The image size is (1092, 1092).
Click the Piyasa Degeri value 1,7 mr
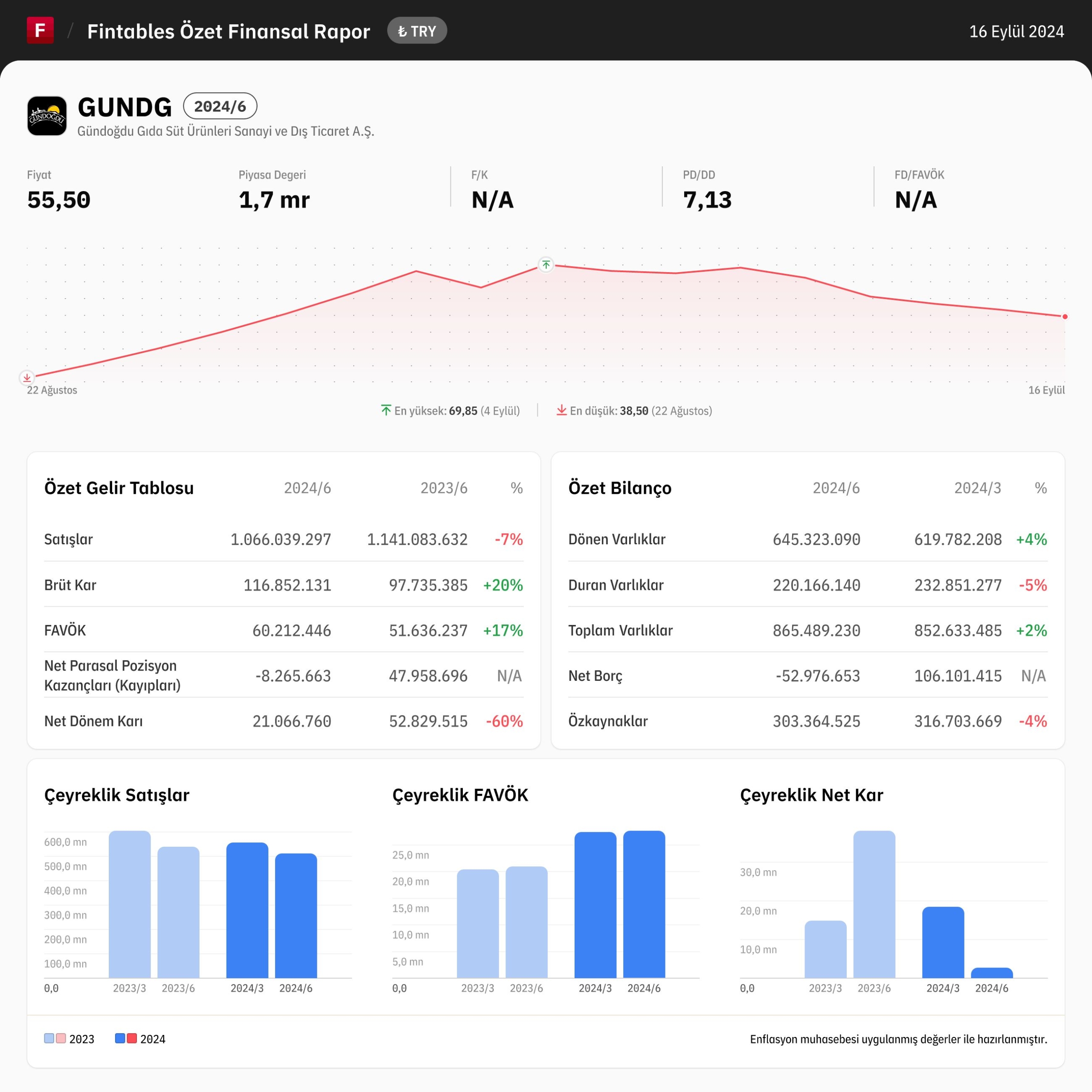pyautogui.click(x=274, y=200)
